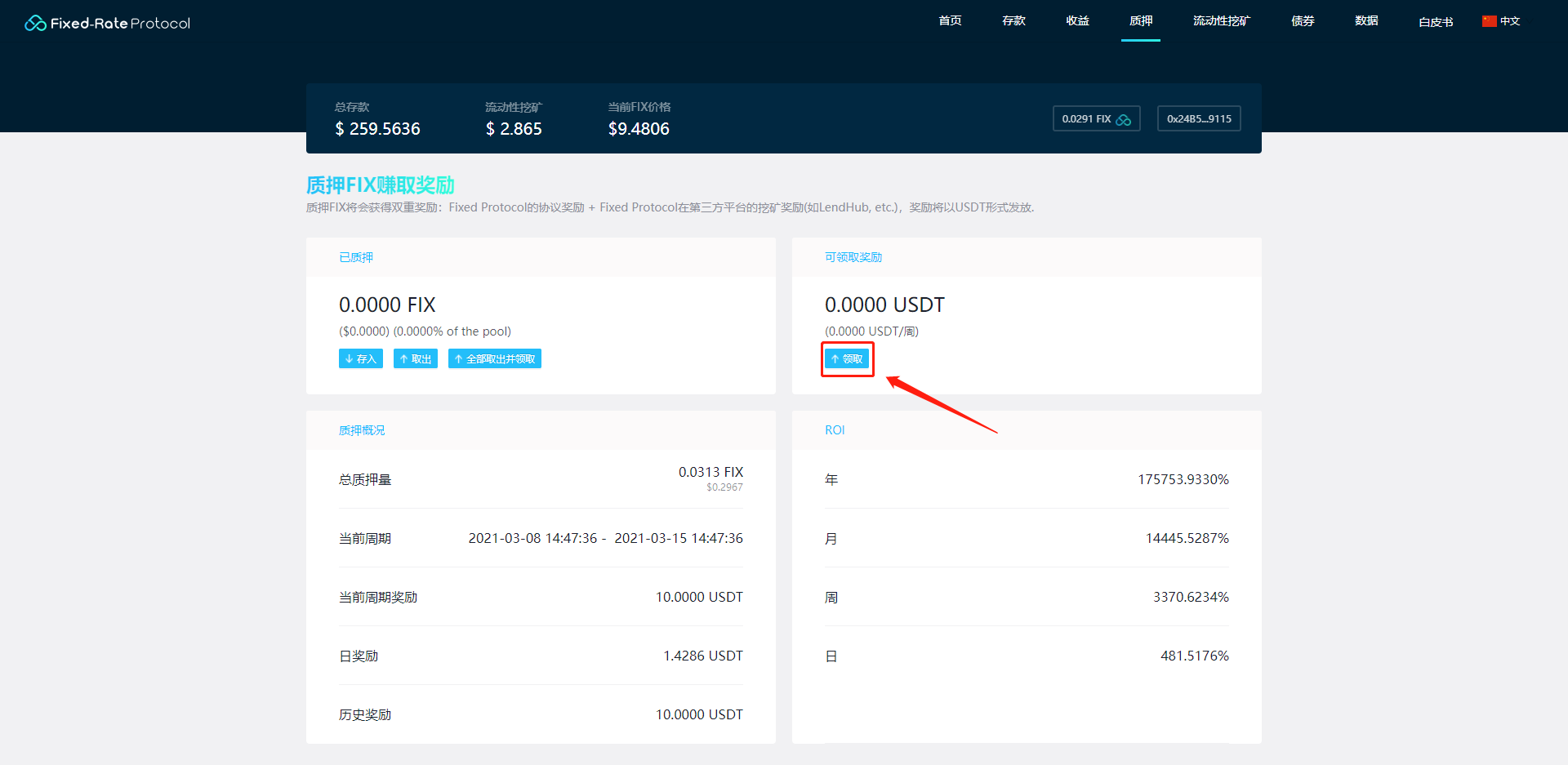The image size is (1568, 765).
Task: Navigate to the 债券 bonds page
Action: [1303, 21]
